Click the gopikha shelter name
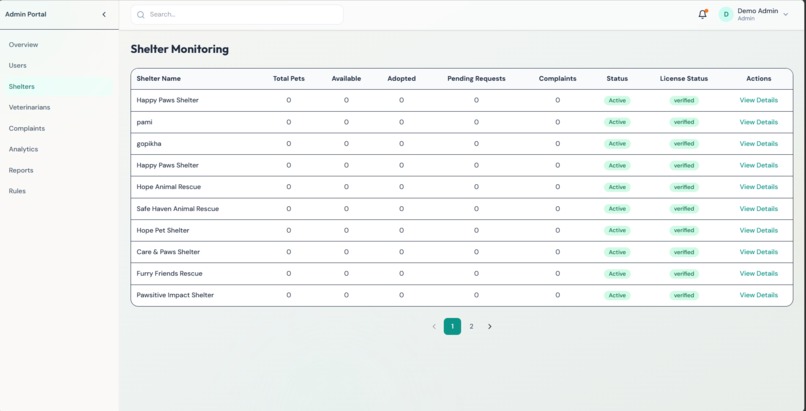806x411 pixels. click(x=149, y=144)
